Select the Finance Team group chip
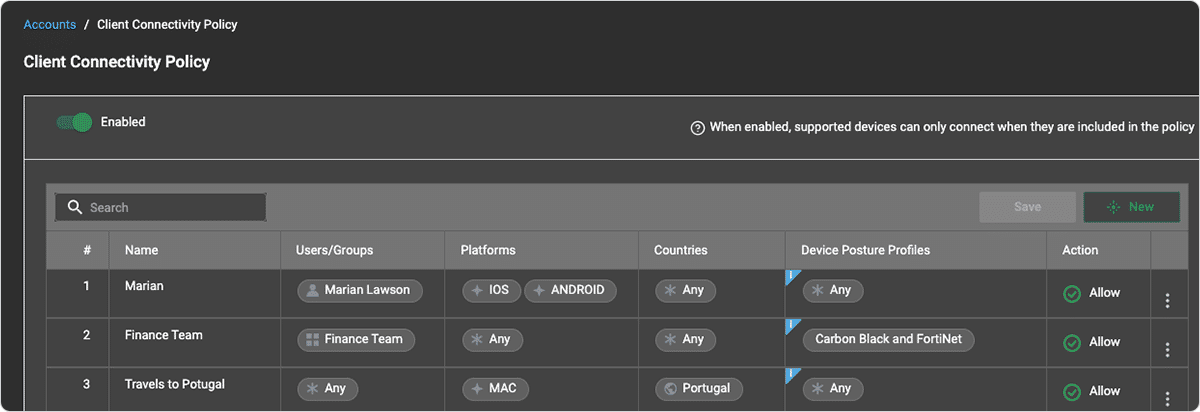The image size is (1200, 412). [356, 339]
